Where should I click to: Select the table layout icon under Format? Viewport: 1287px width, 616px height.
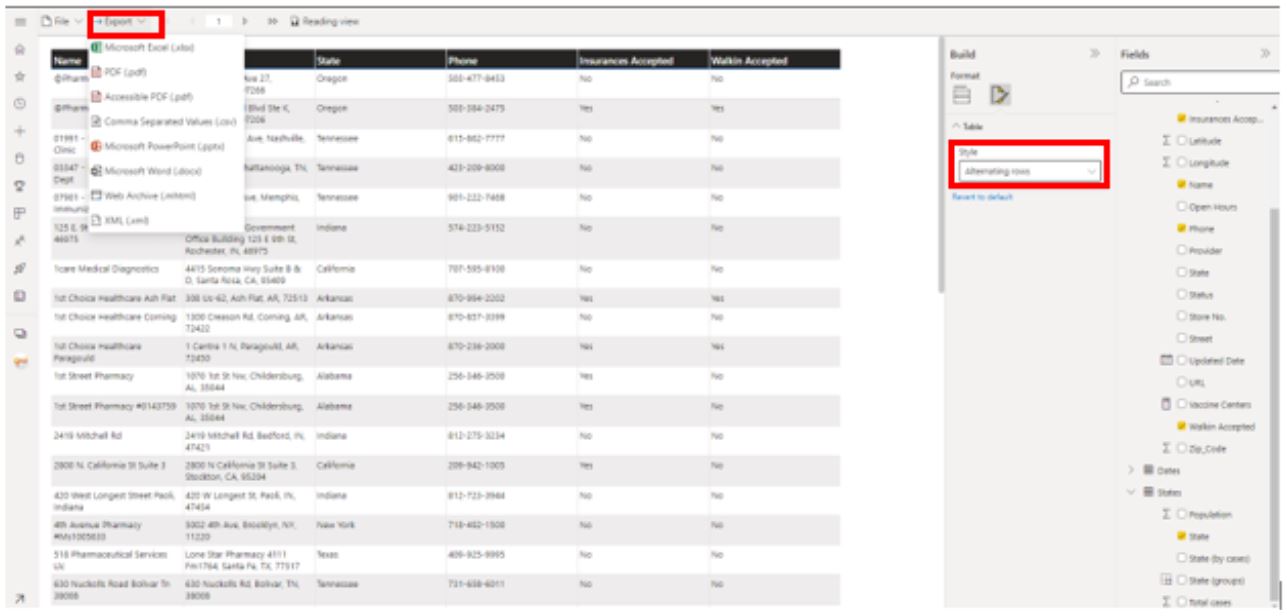point(962,95)
